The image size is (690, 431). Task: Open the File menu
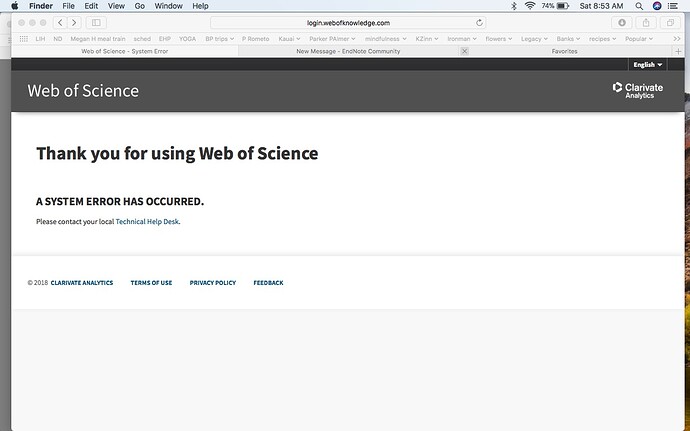pyautogui.click(x=68, y=6)
